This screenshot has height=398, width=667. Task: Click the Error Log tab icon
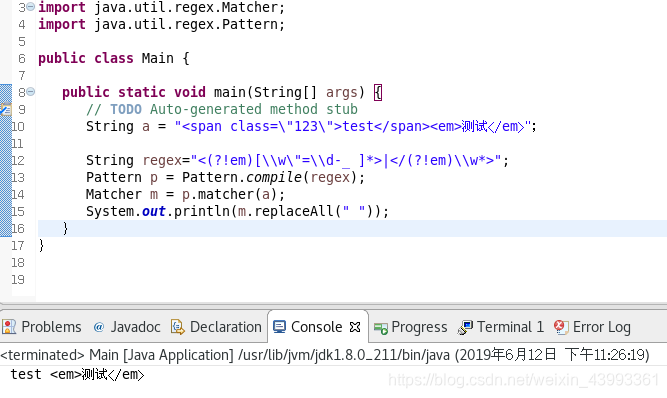(561, 327)
